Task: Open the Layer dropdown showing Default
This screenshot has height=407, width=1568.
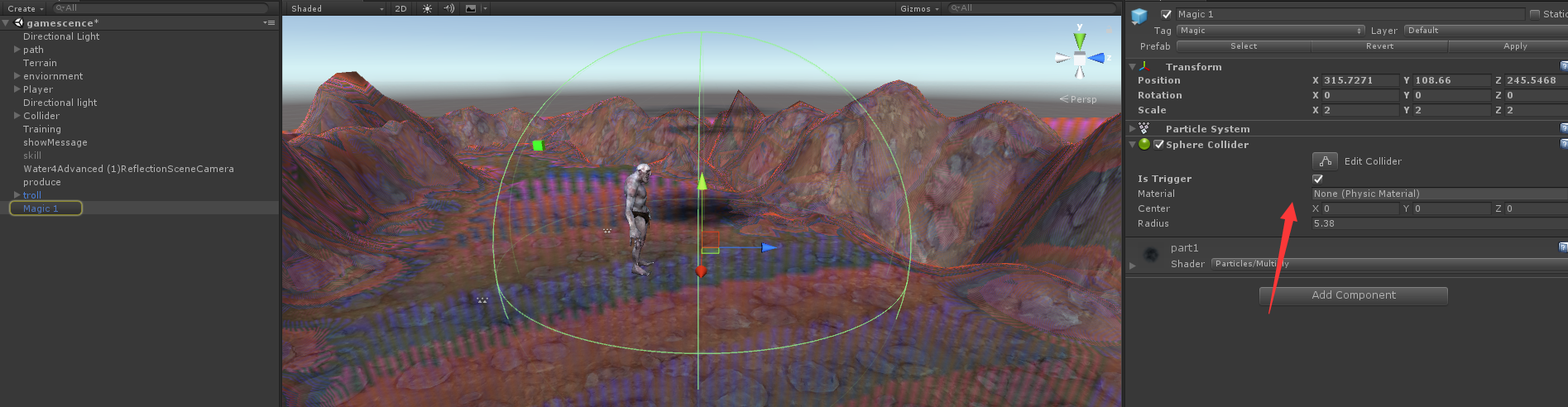Action: 1485,31
